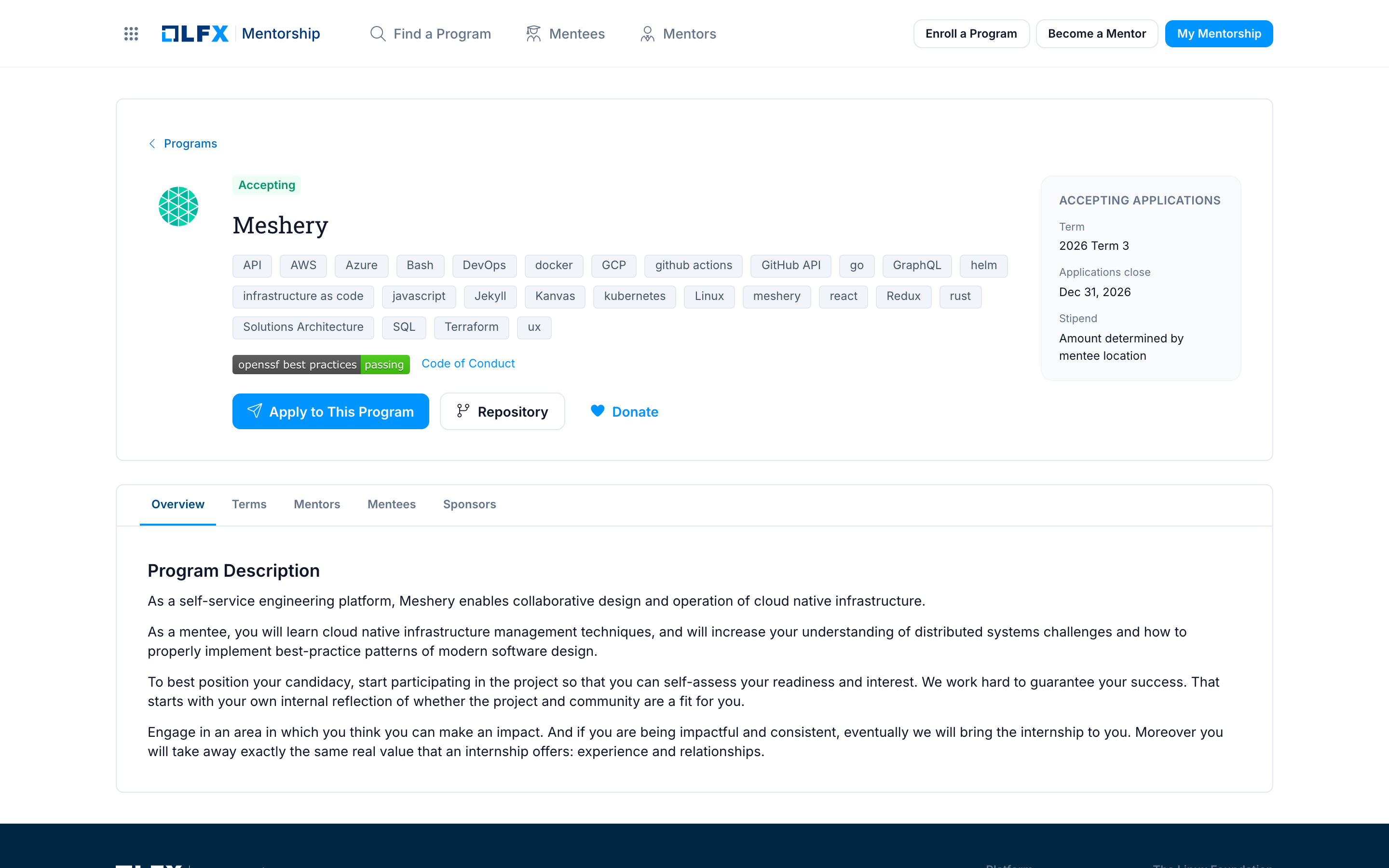Click the GraphQL skill tag
The image size is (1389, 868).
(917, 266)
